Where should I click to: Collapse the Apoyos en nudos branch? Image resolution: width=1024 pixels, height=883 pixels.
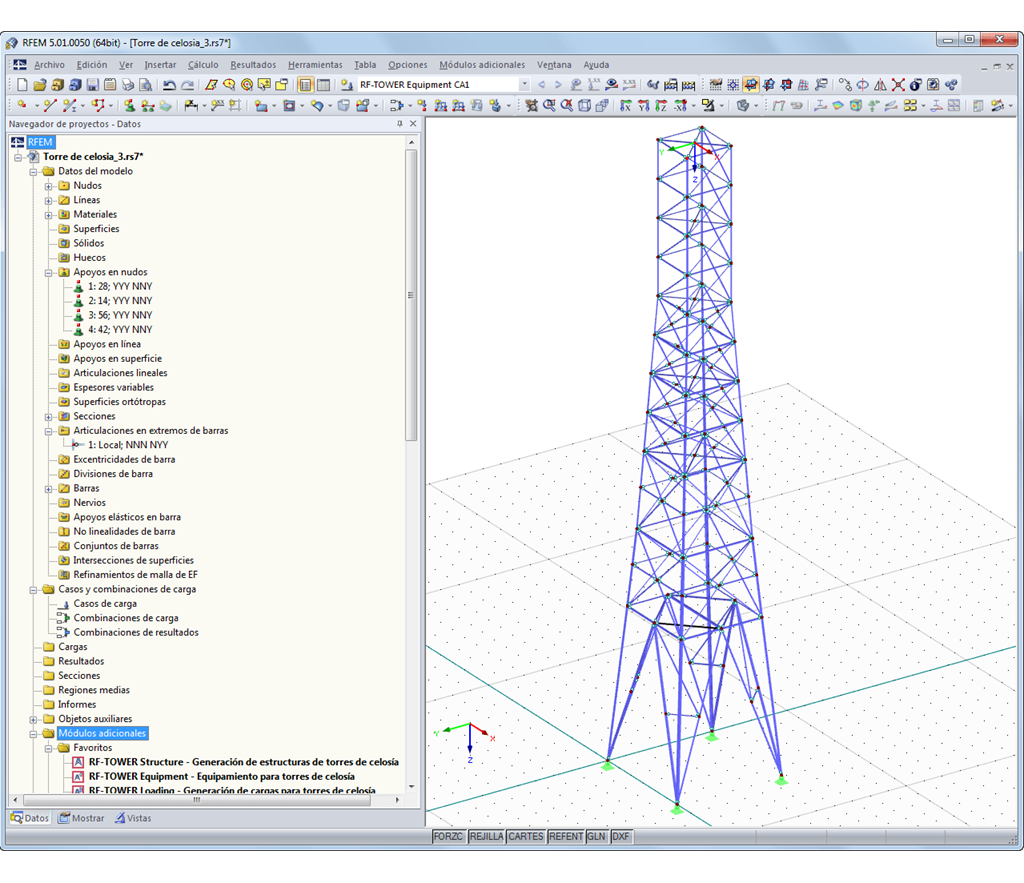click(x=48, y=271)
